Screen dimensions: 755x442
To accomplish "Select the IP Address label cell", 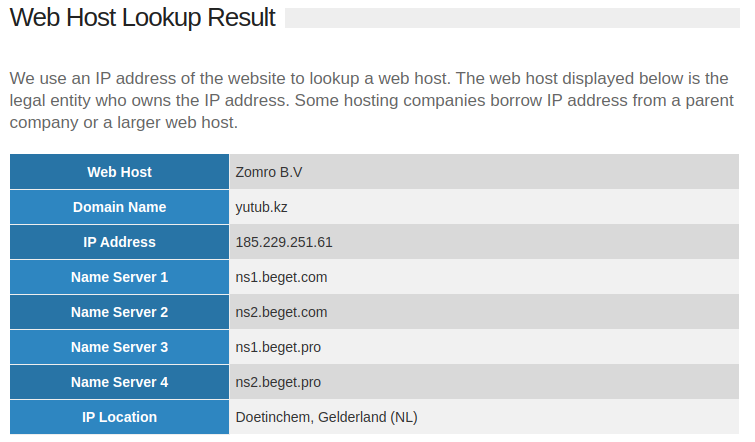I will (119, 242).
